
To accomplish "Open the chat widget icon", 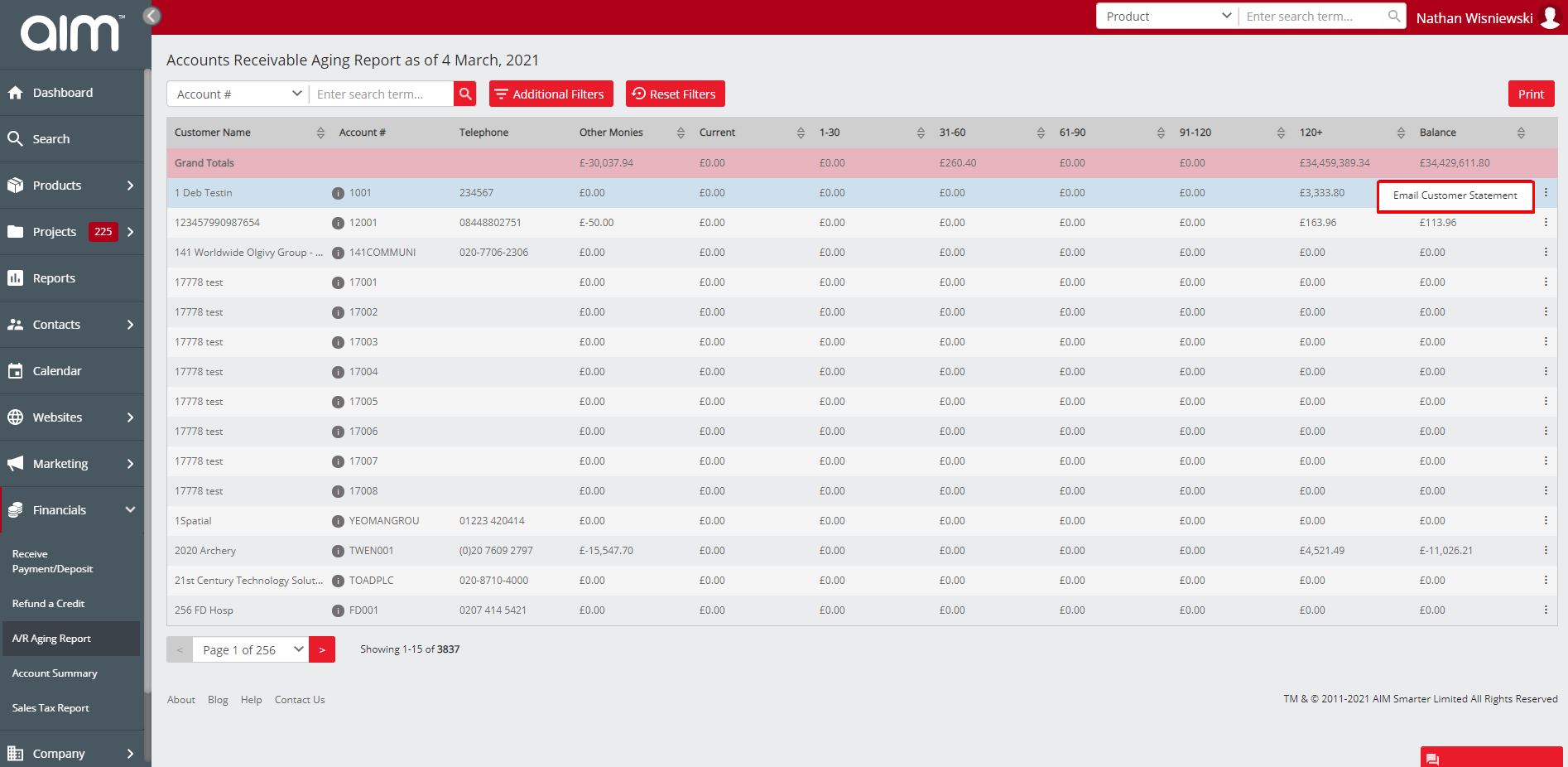I will (1433, 759).
